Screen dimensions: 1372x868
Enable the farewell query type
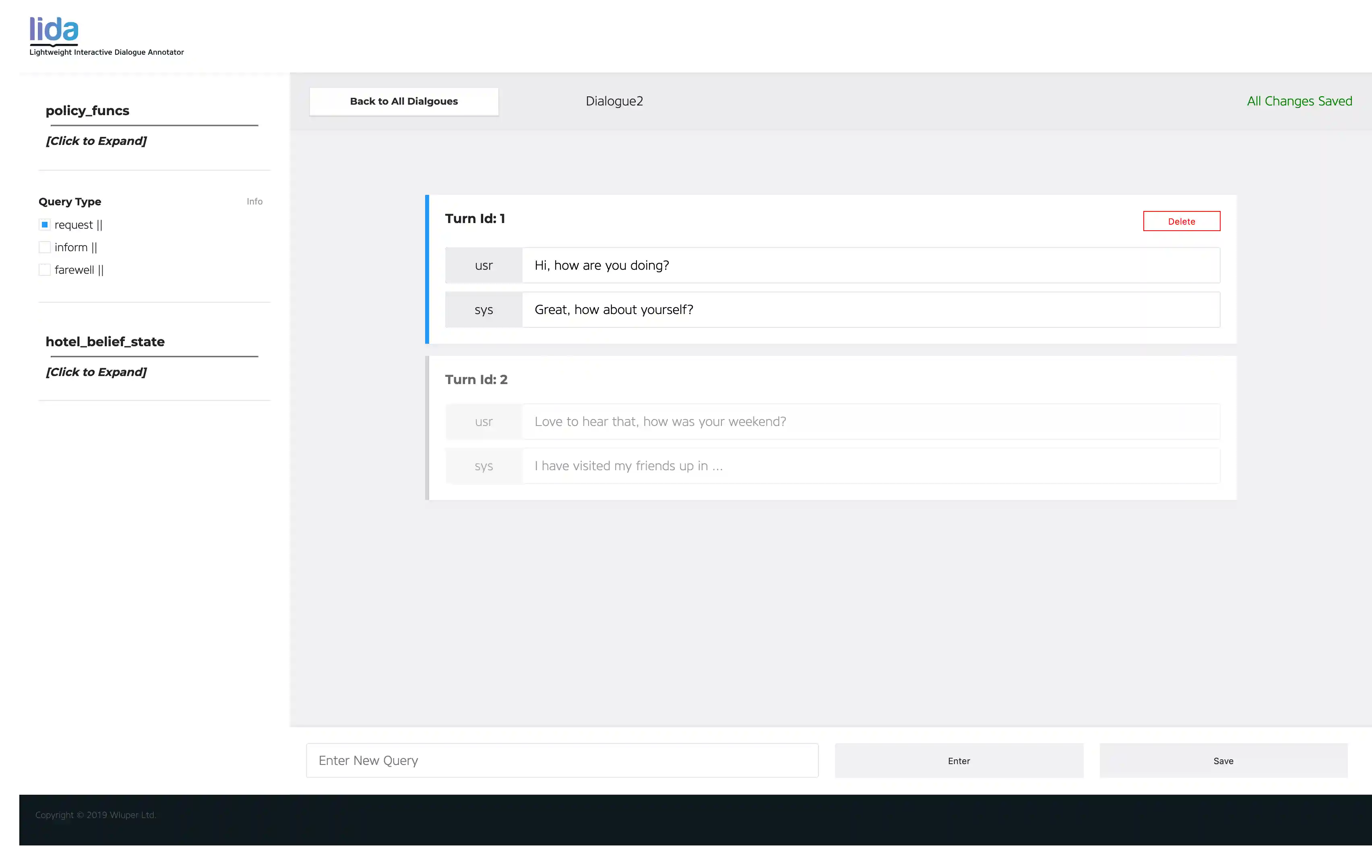point(44,269)
